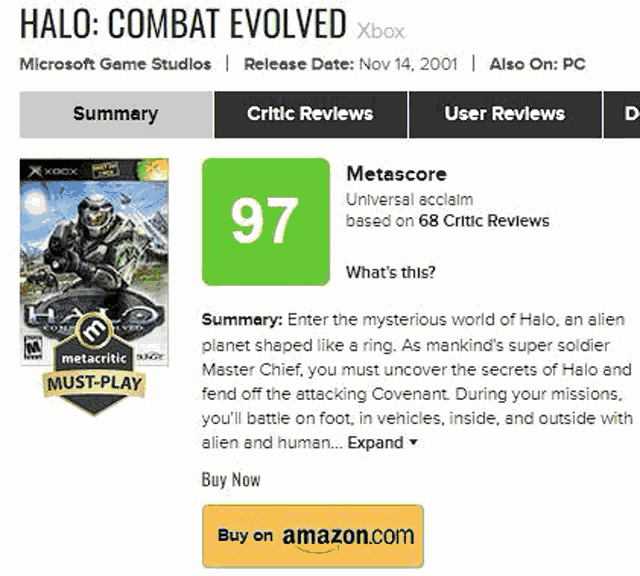This screenshot has width=640, height=576.
Task: Click the Metacritic Must-Play badge
Action: click(x=94, y=383)
